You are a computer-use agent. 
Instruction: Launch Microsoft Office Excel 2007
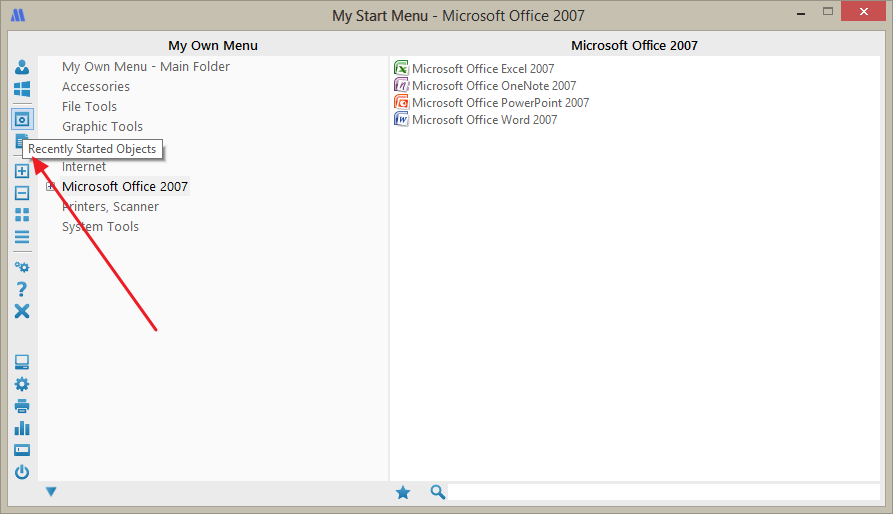[x=483, y=68]
